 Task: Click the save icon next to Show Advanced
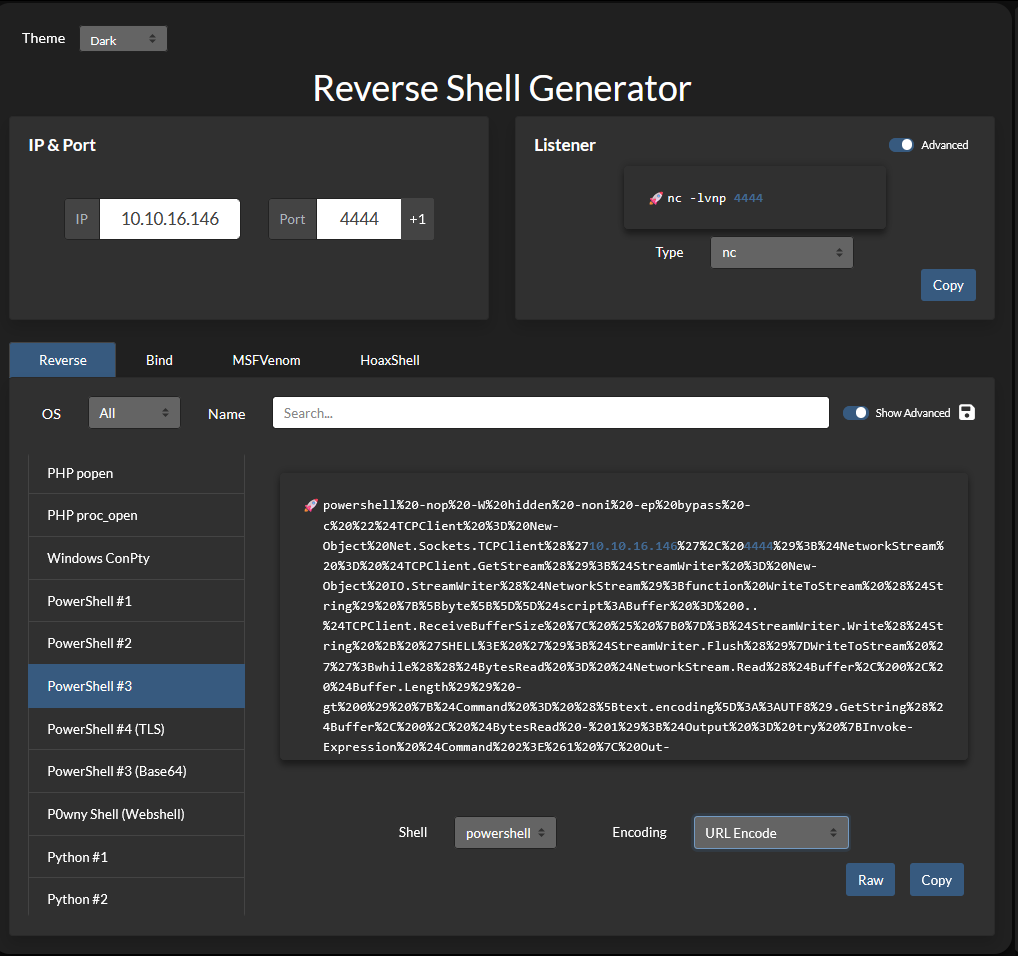tap(967, 413)
